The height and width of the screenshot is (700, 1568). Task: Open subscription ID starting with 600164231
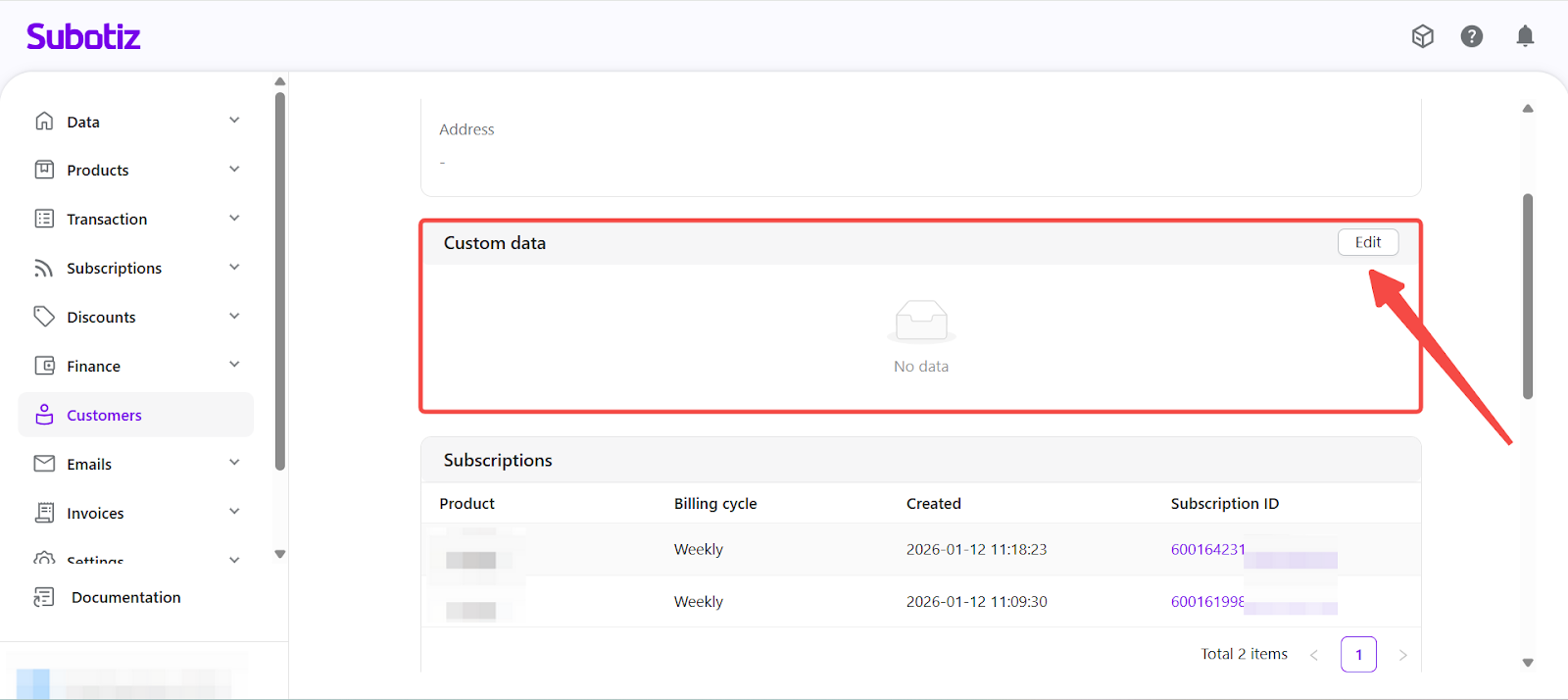tap(1207, 549)
